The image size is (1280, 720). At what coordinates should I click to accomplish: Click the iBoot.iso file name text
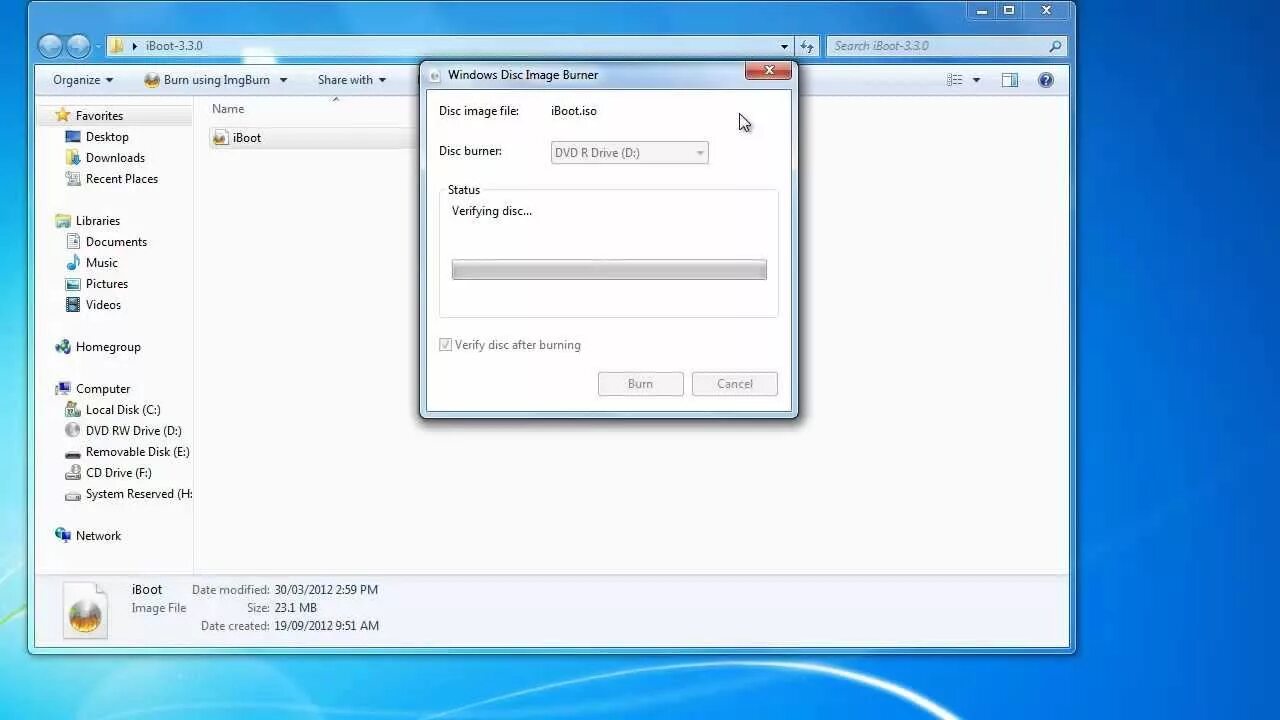tap(574, 111)
